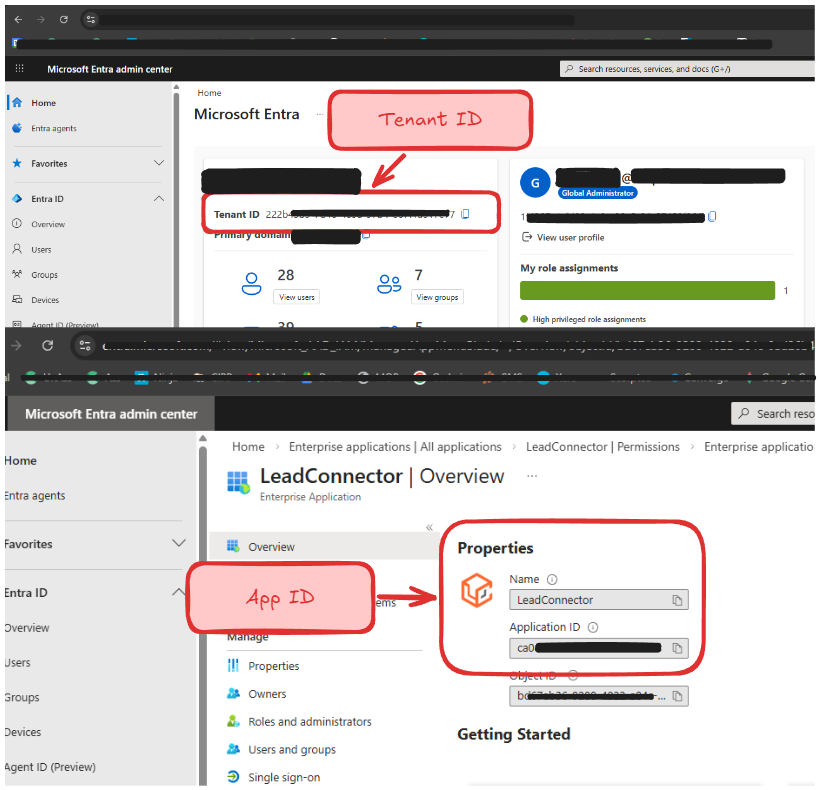The height and width of the screenshot is (790, 819).
Task: Collapse the Favorites section in upper sidebar
Action: 159,163
